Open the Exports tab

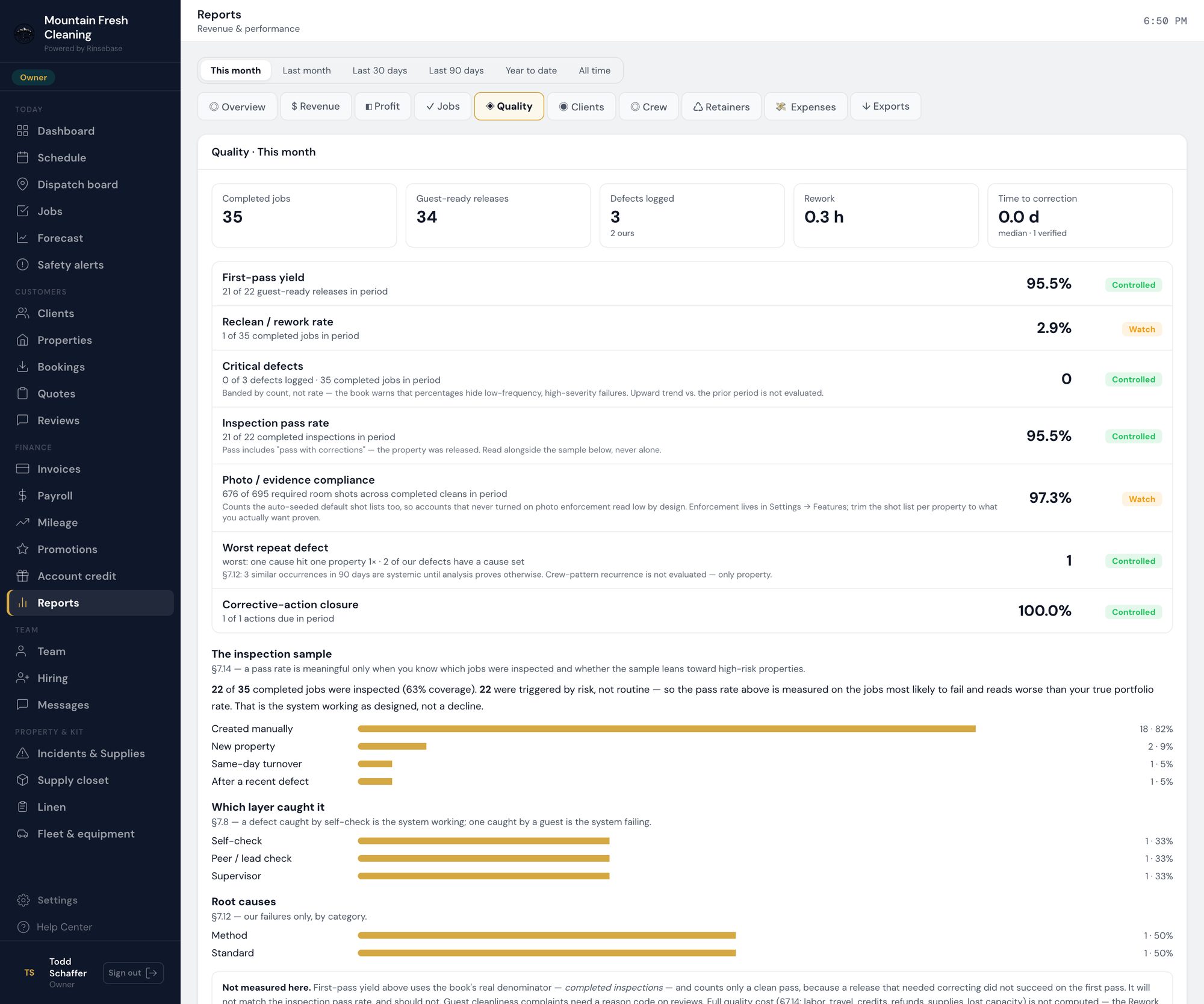[x=885, y=107]
